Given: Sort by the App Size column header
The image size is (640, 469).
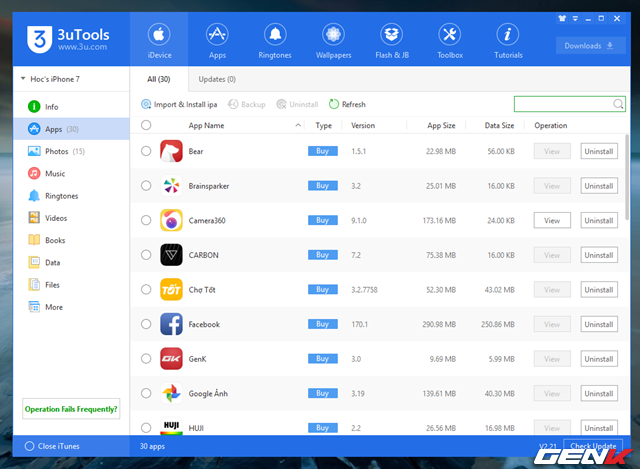Looking at the screenshot, I should [441, 125].
